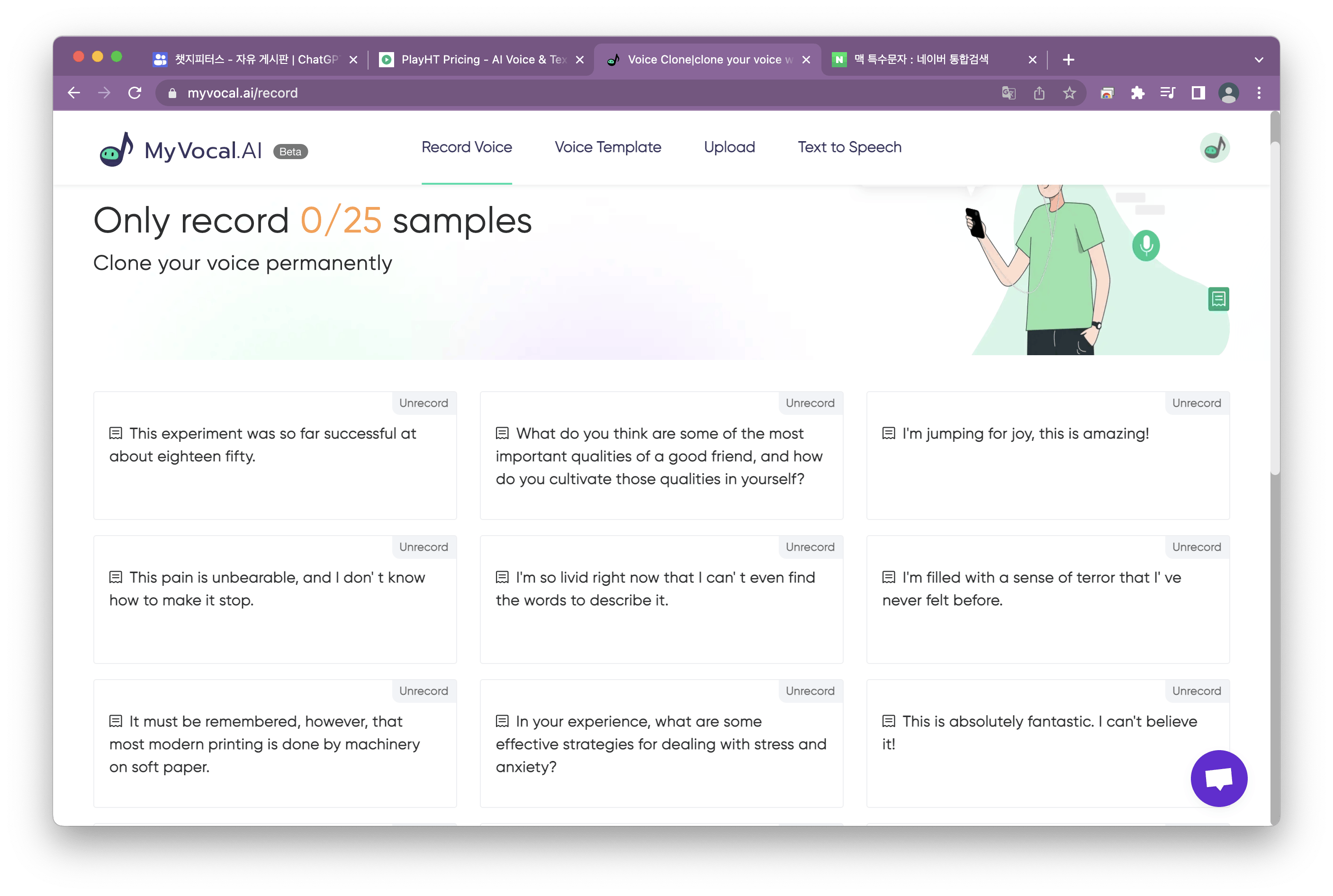Close the Voice Clone tab

click(806, 59)
